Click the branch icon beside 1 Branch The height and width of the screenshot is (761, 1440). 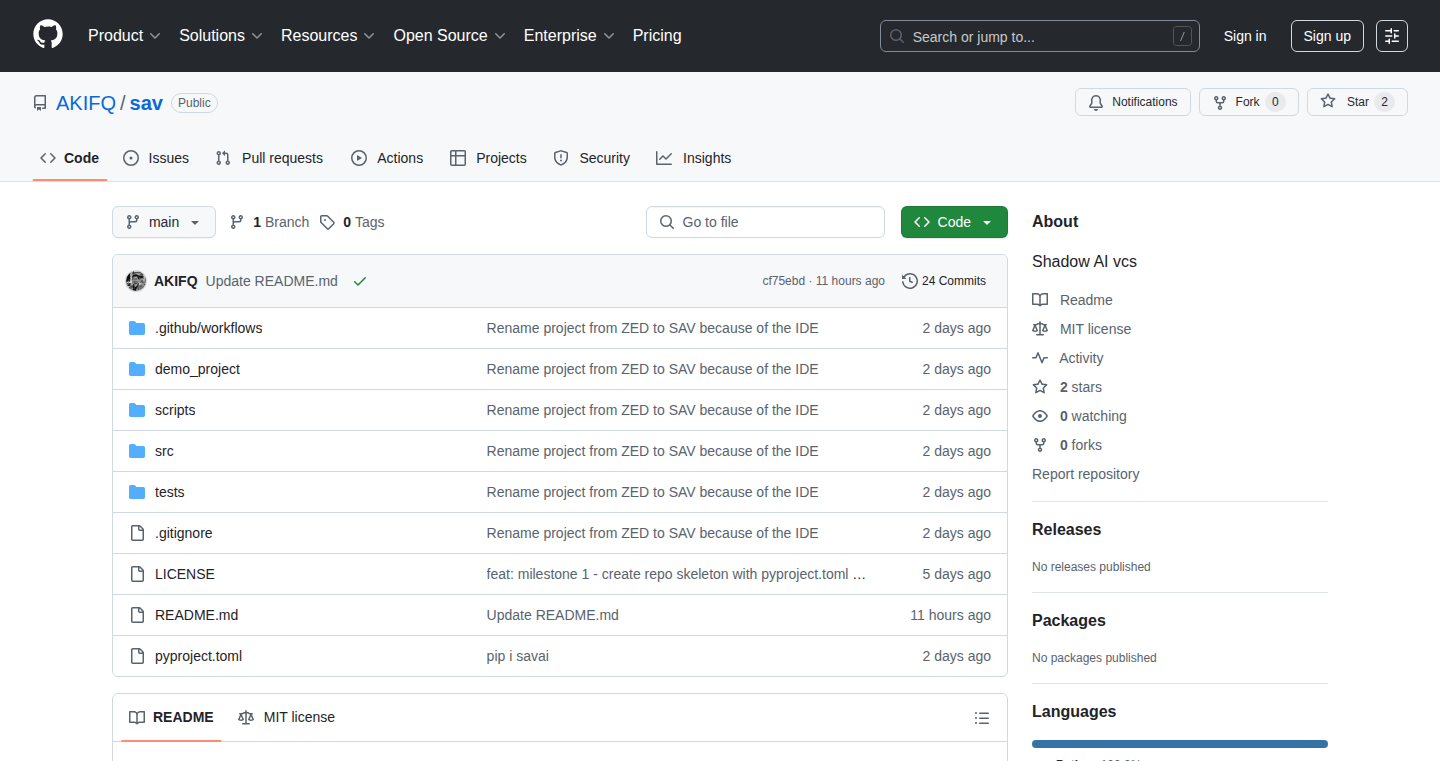click(x=237, y=222)
